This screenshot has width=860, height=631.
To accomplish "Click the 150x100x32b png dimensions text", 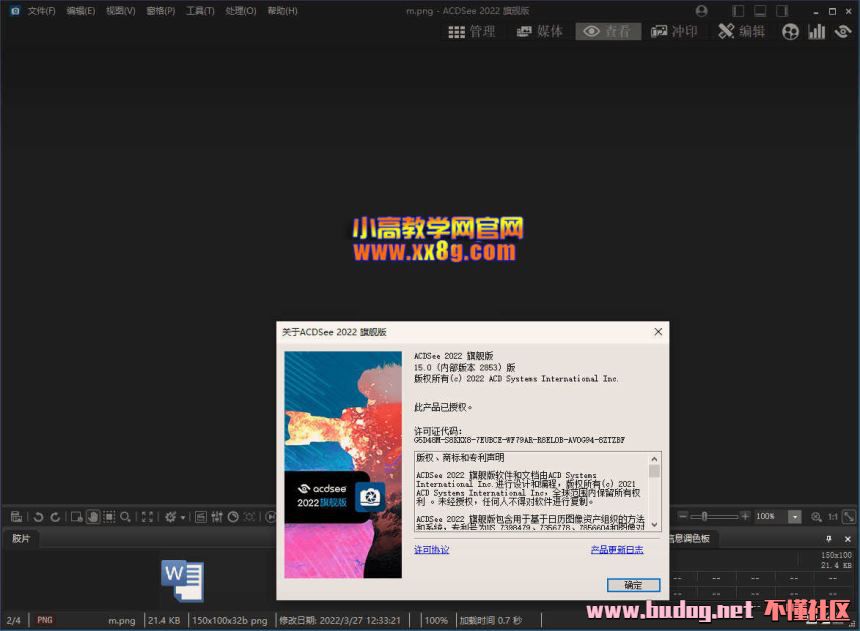I will coord(230,621).
